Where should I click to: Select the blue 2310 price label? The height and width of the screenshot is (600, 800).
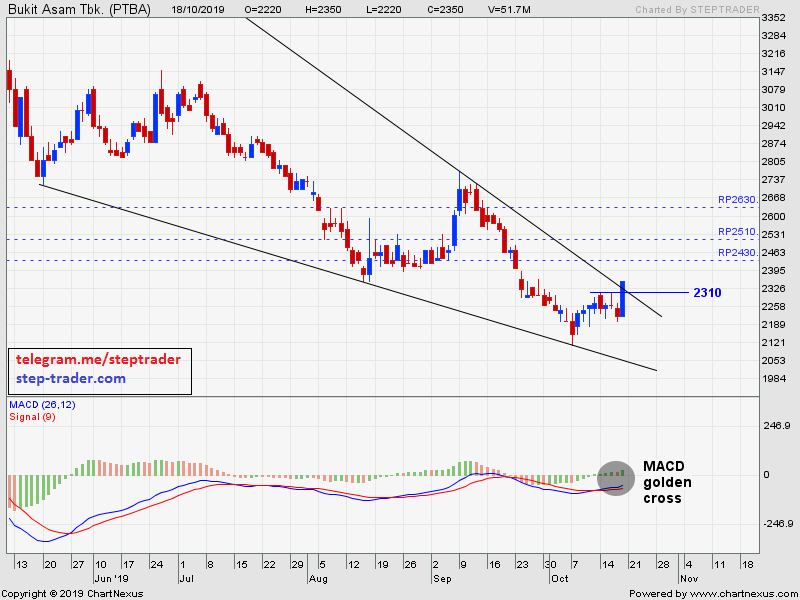coord(706,293)
